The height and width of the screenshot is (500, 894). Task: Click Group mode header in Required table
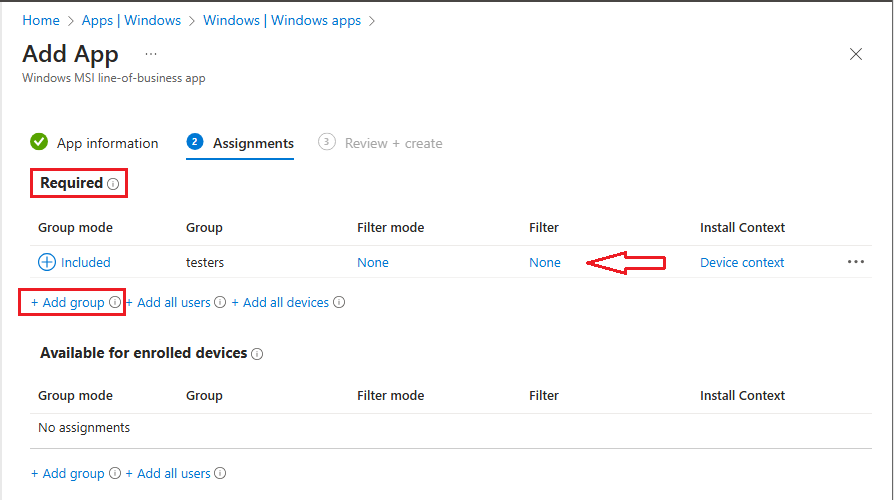pos(75,227)
